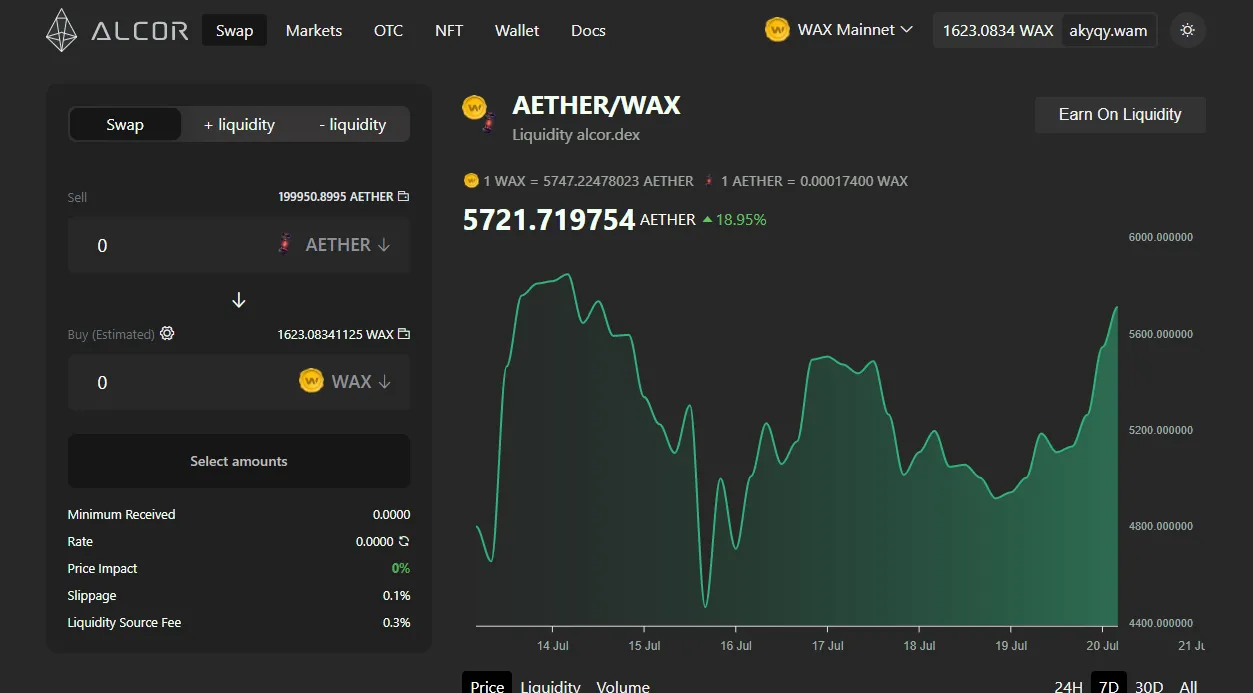Select the Volume chart tab
This screenshot has width=1253, height=693.
[x=623, y=686]
